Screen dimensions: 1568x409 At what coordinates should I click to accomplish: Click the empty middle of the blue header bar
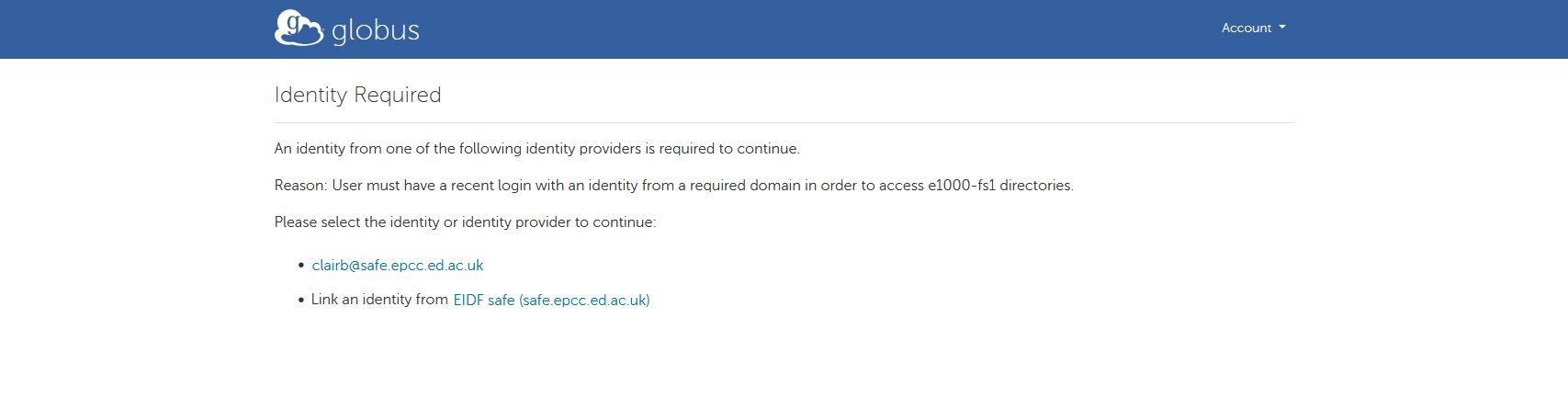(781, 28)
